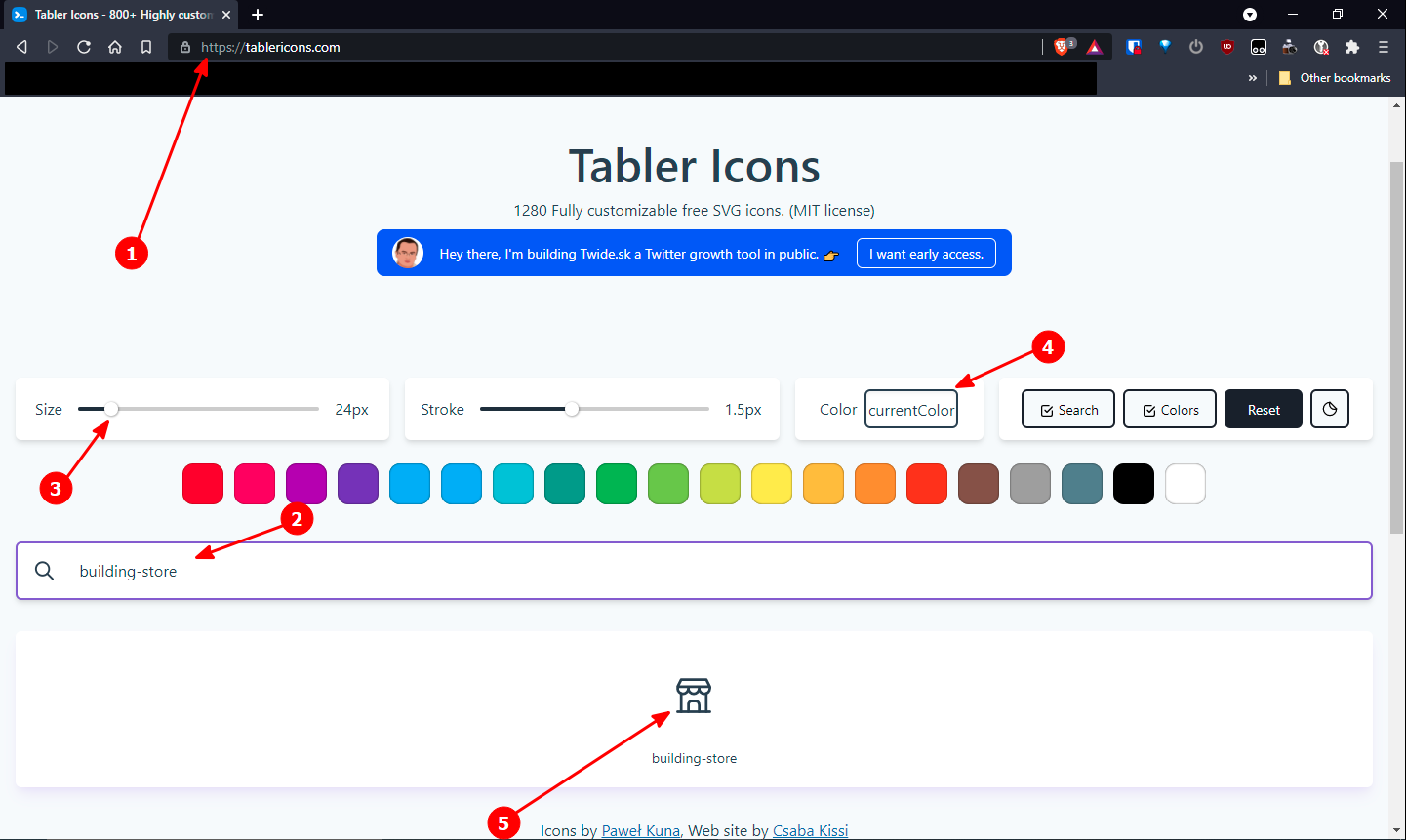
Task: Expand the bookmarks chevron next to Other bookmarks
Action: [x=1252, y=77]
